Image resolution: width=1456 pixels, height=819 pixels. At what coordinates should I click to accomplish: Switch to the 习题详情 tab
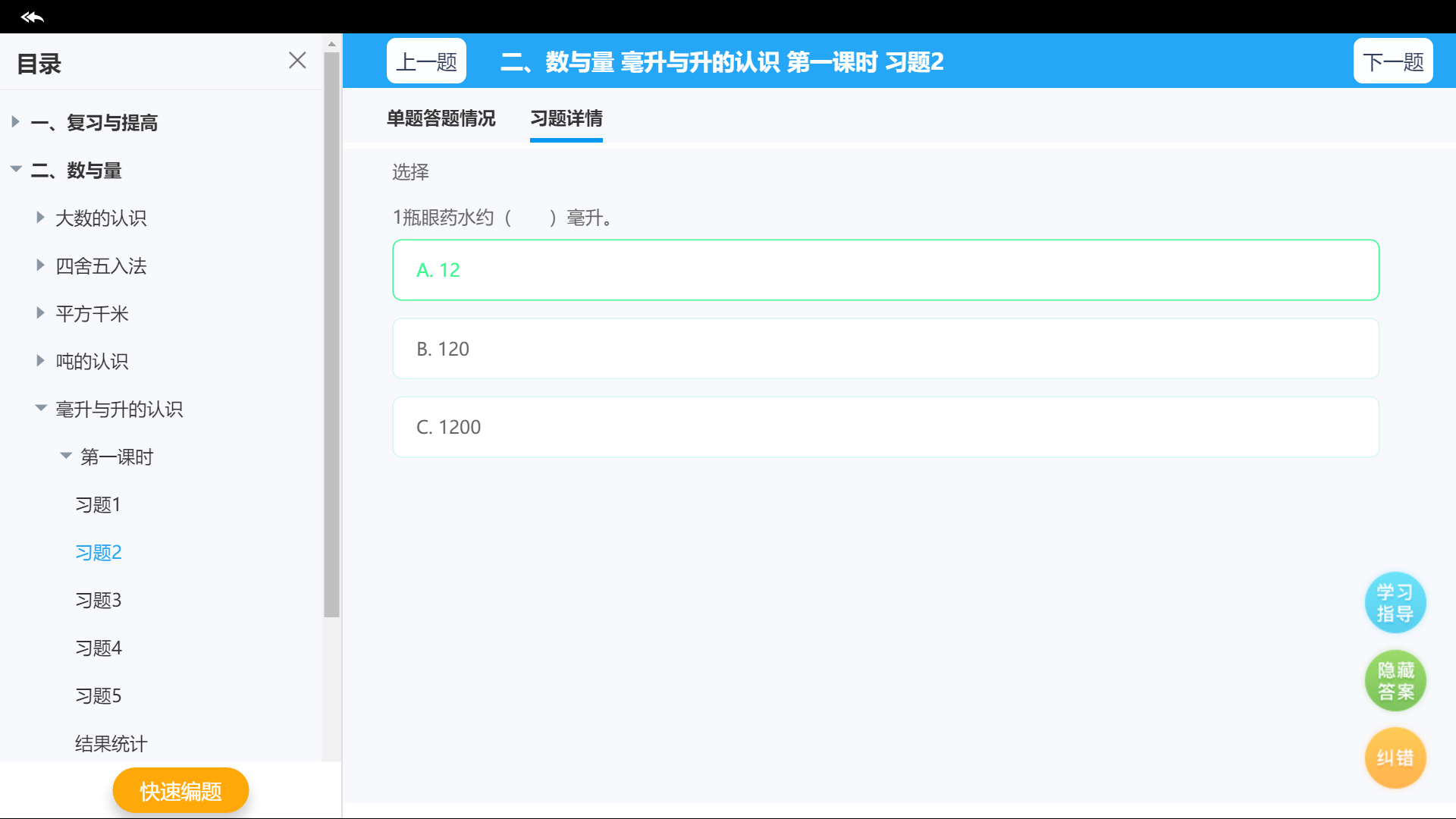tap(566, 119)
